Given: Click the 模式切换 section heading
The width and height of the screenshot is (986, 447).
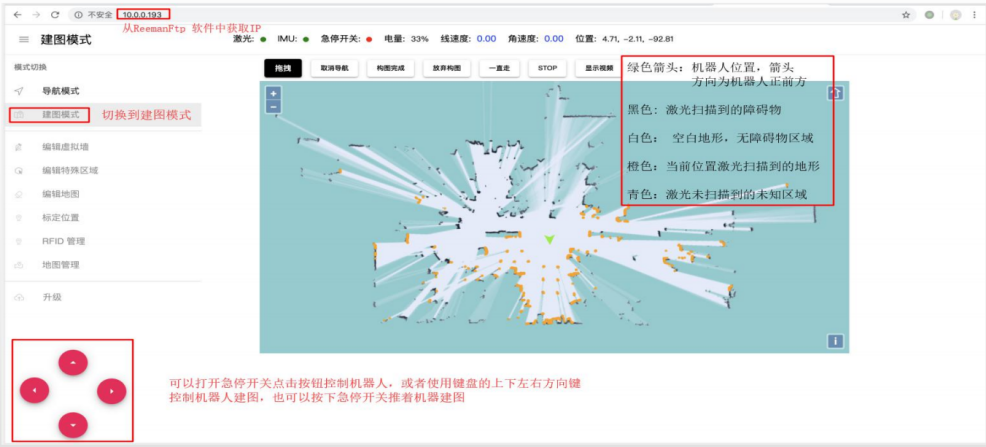Looking at the screenshot, I should [30, 67].
